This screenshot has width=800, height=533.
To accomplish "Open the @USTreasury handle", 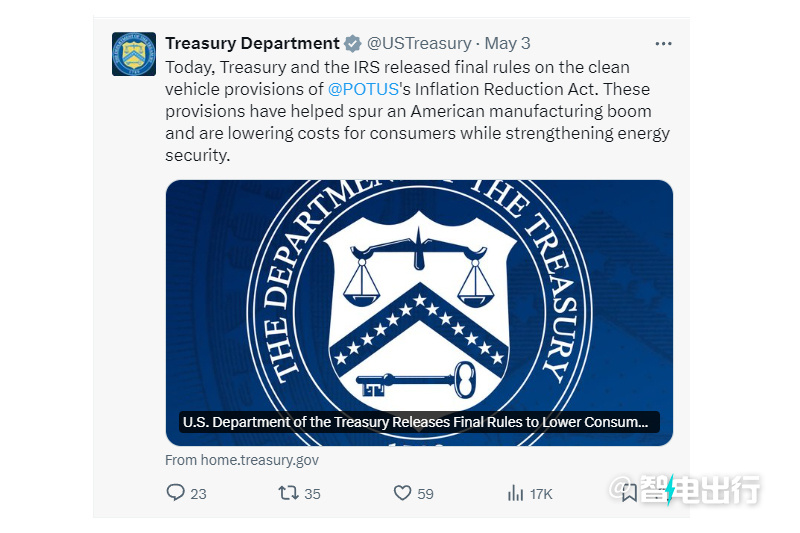I will (419, 43).
